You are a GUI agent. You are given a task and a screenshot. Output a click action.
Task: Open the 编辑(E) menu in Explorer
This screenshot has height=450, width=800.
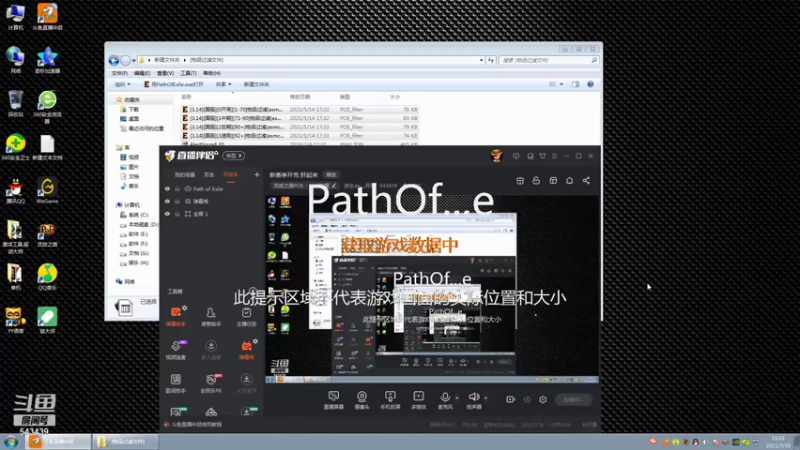pos(142,73)
